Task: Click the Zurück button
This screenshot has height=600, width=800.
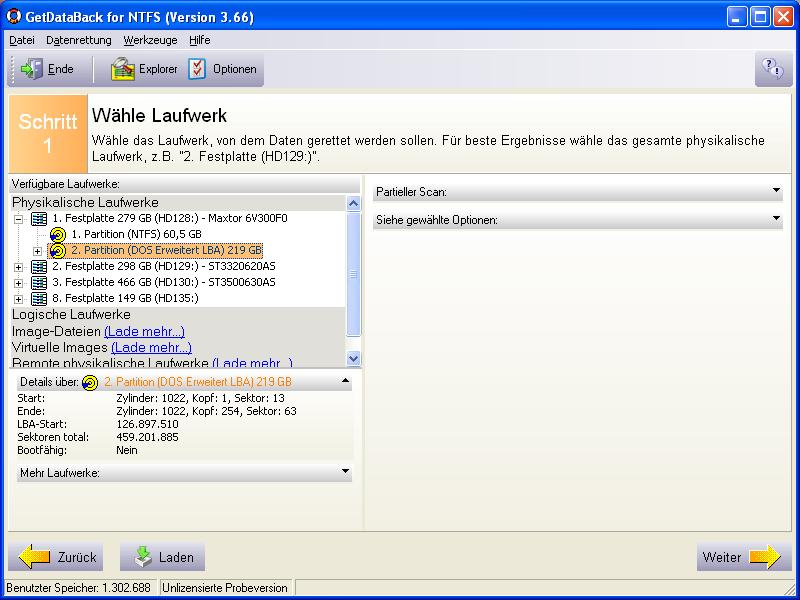Action: coord(56,557)
